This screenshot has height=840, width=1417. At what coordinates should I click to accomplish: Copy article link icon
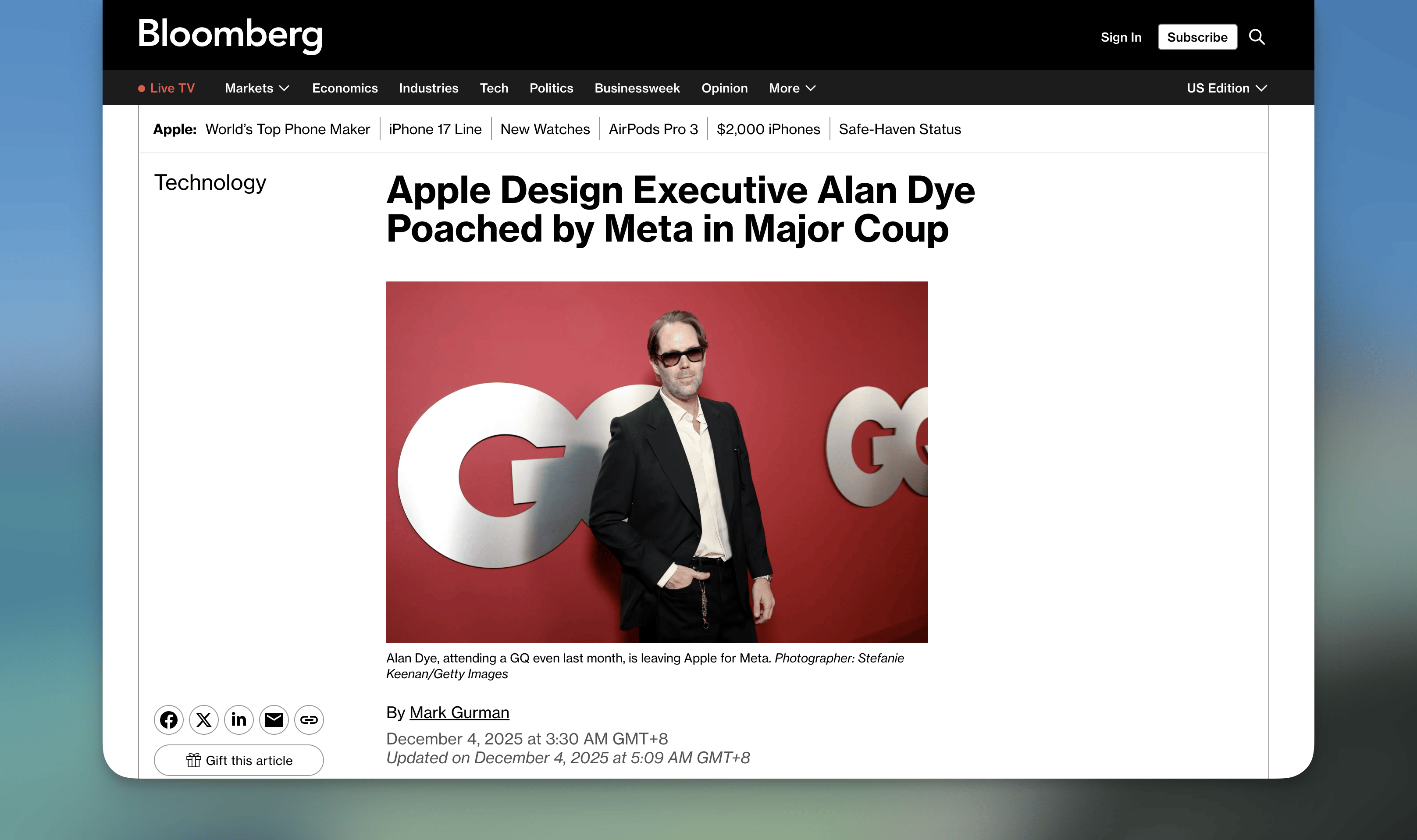309,719
